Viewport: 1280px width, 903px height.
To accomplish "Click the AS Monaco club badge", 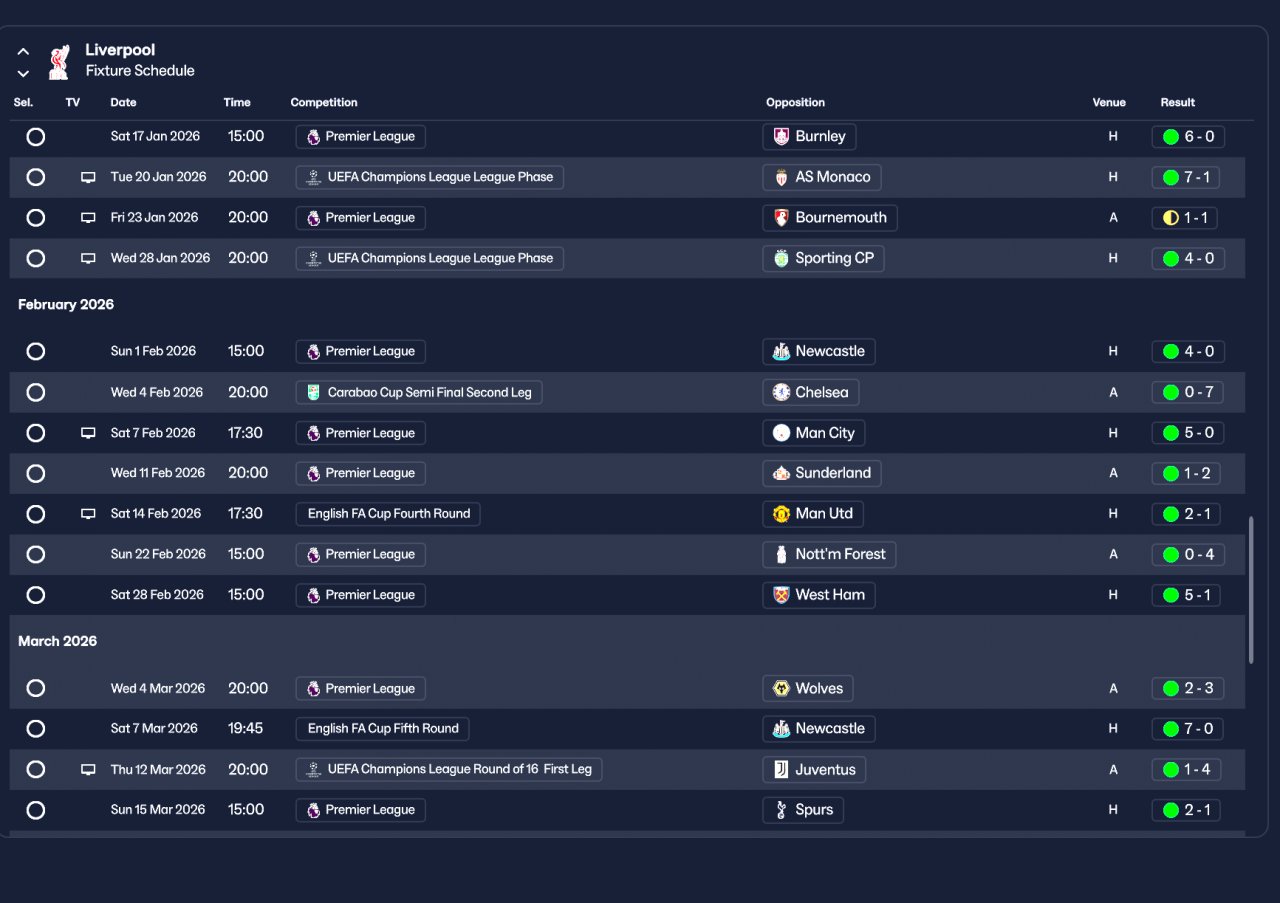I will click(782, 177).
